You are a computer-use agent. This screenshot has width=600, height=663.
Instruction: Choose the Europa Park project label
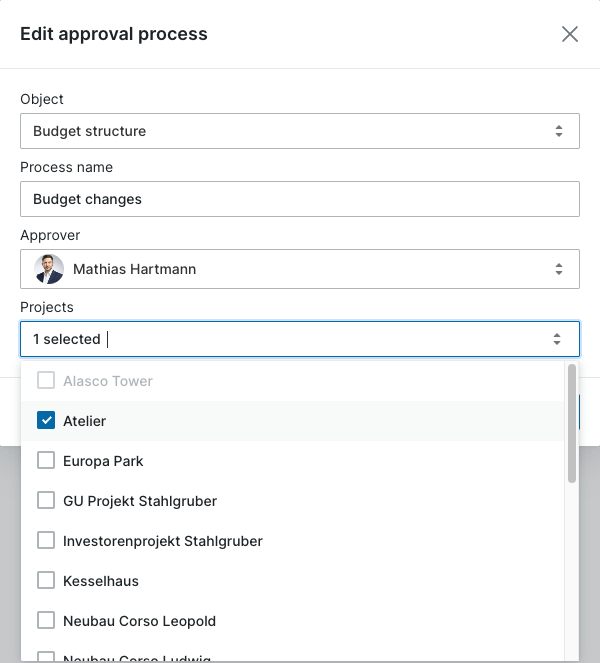[x=103, y=461]
